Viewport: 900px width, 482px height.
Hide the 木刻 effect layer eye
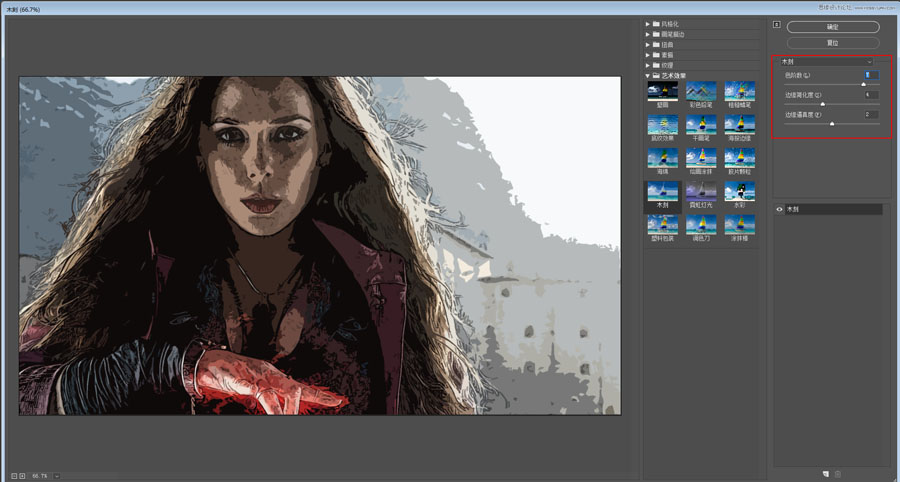coord(779,209)
